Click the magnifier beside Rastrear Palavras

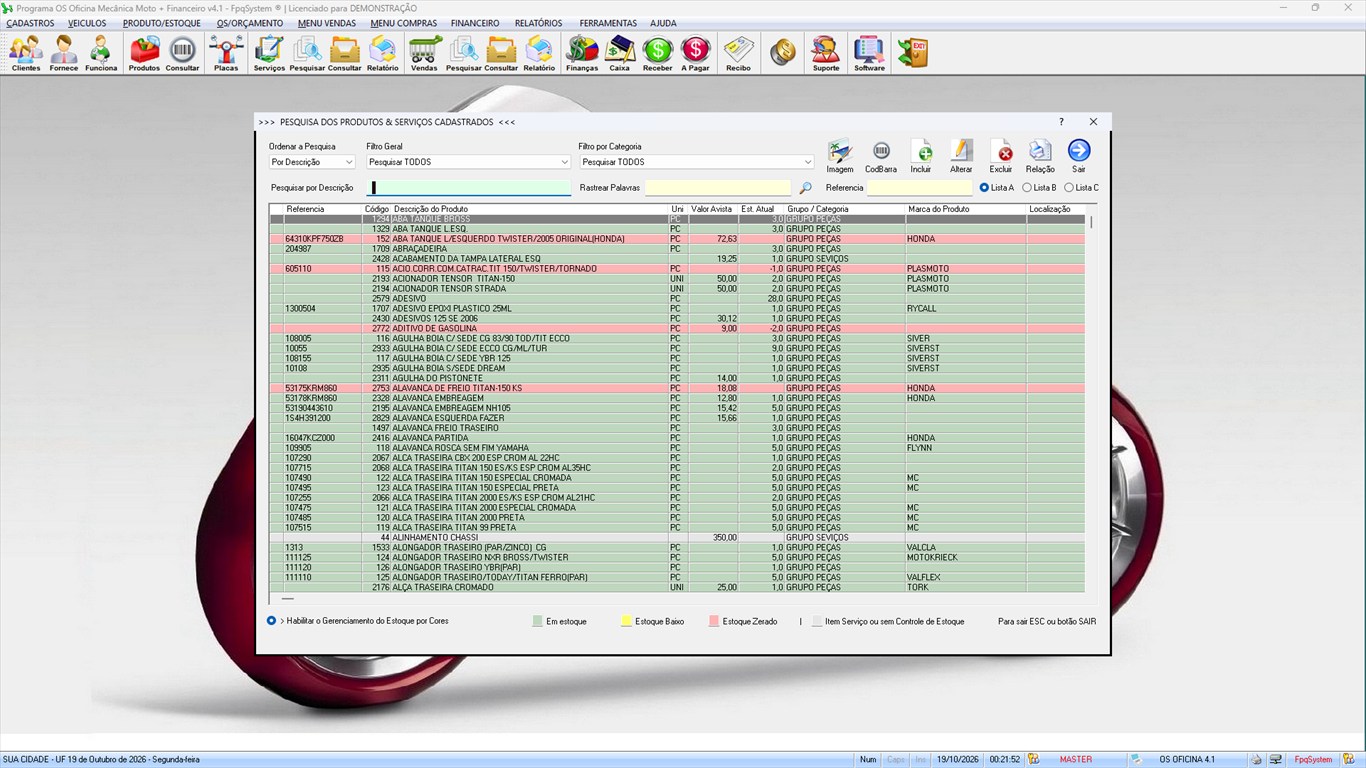pos(806,188)
